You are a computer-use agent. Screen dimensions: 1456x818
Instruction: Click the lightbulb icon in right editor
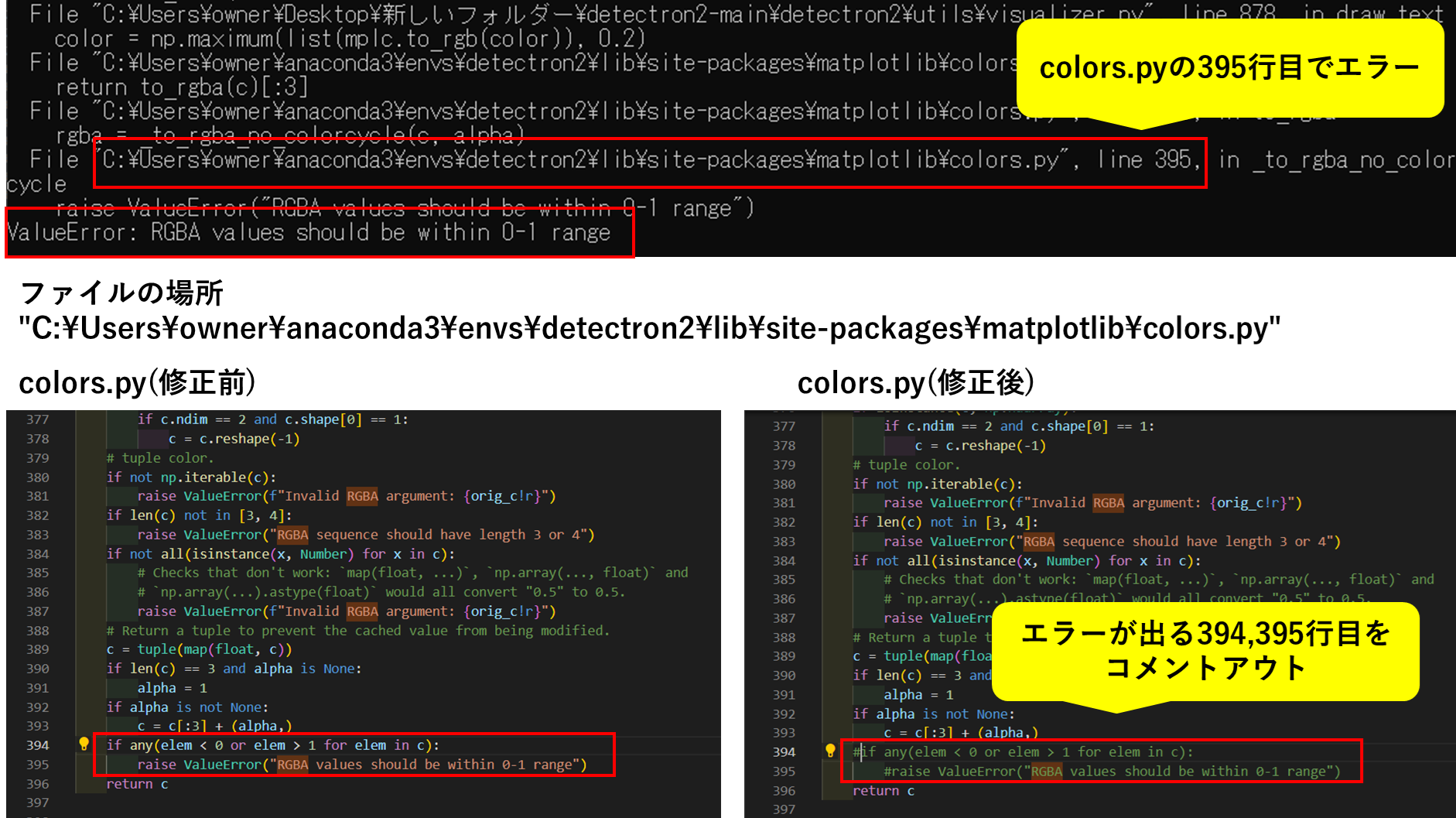[x=830, y=751]
